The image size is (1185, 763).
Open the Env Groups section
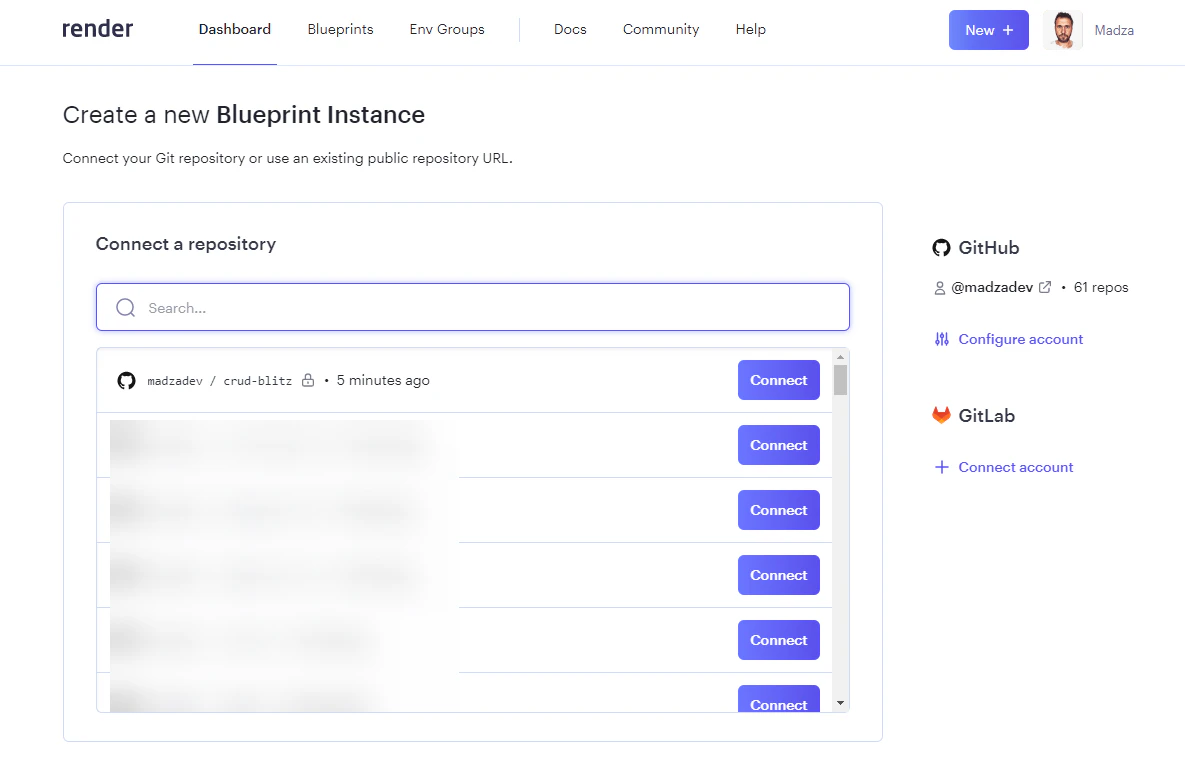(x=446, y=30)
